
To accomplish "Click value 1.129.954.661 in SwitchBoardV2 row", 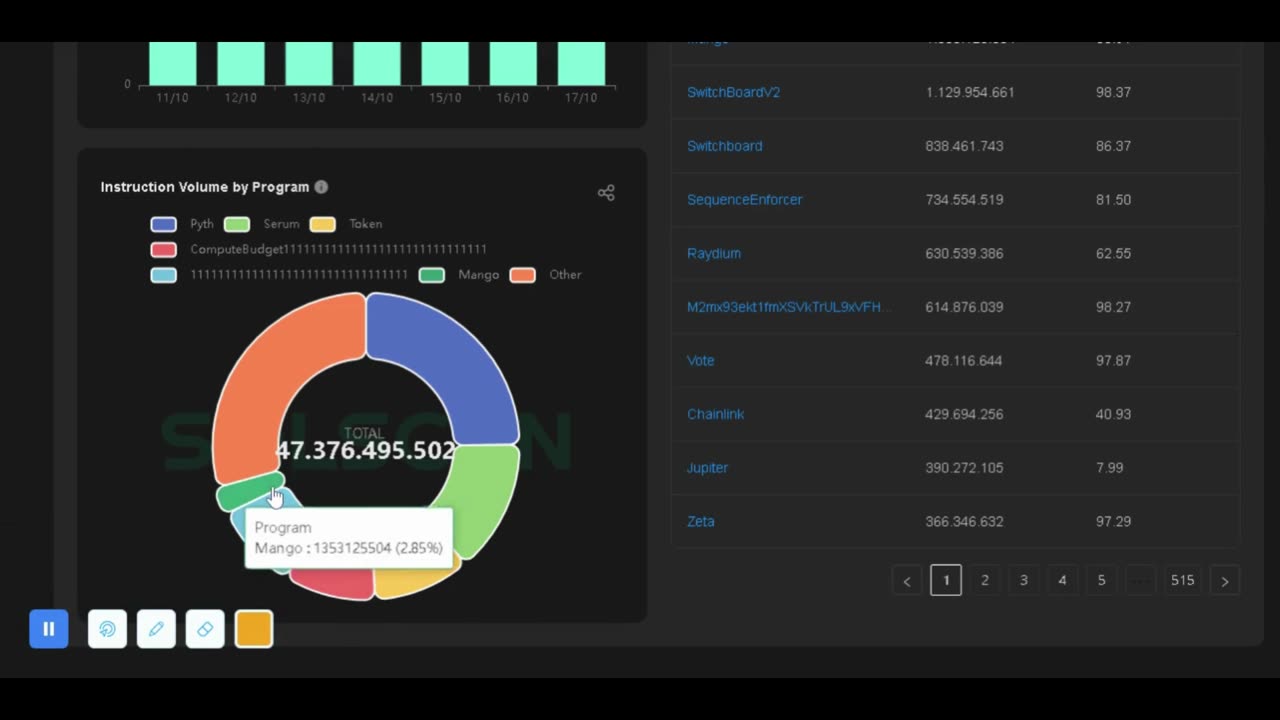I will [970, 92].
